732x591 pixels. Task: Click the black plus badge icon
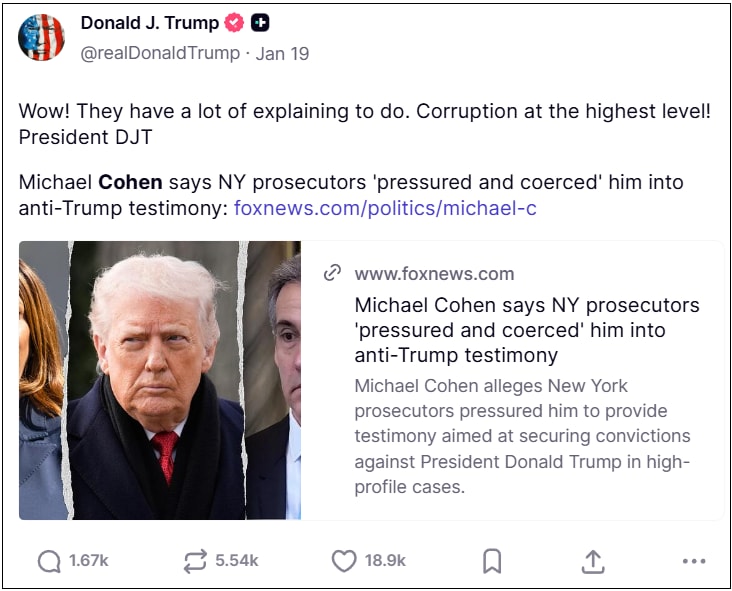(260, 23)
